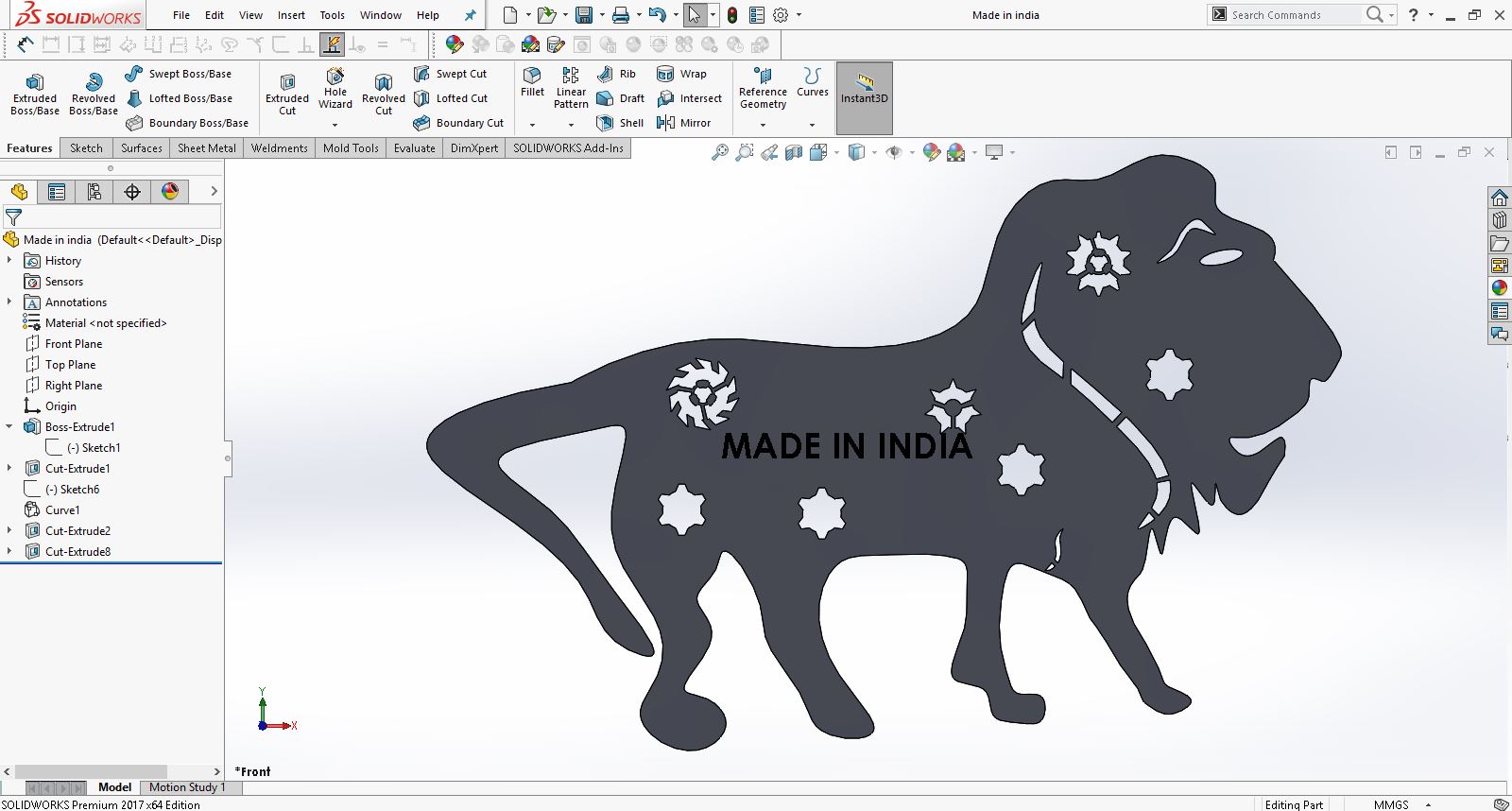Viewport: 1512px width, 811px height.
Task: Choose the Fillet feature icon
Action: [x=532, y=82]
